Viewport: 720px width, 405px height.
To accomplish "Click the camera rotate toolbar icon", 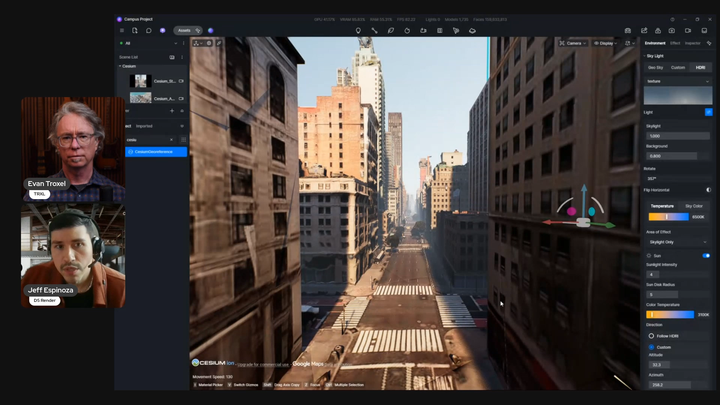I will [x=423, y=31].
